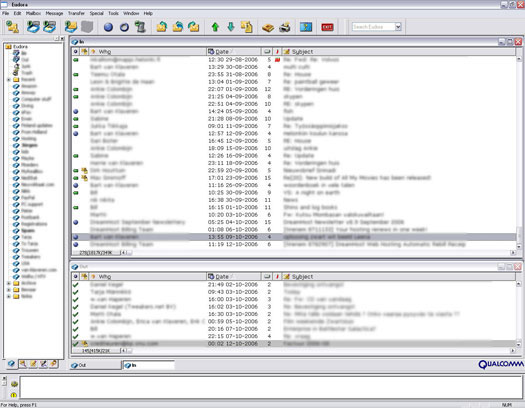Select the File Browser panel tab icon
The height and width of the screenshot is (408, 525).
pos(23,364)
